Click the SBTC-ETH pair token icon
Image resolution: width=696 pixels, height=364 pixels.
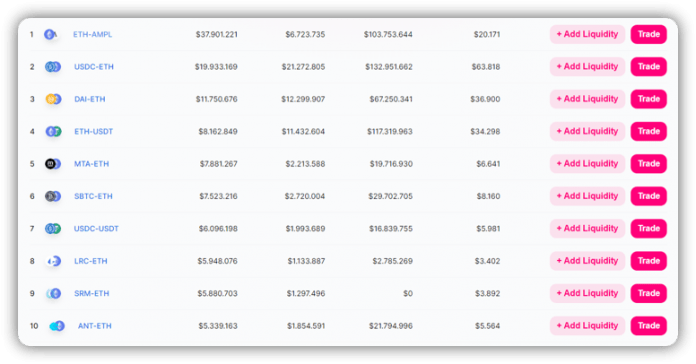click(x=53, y=196)
